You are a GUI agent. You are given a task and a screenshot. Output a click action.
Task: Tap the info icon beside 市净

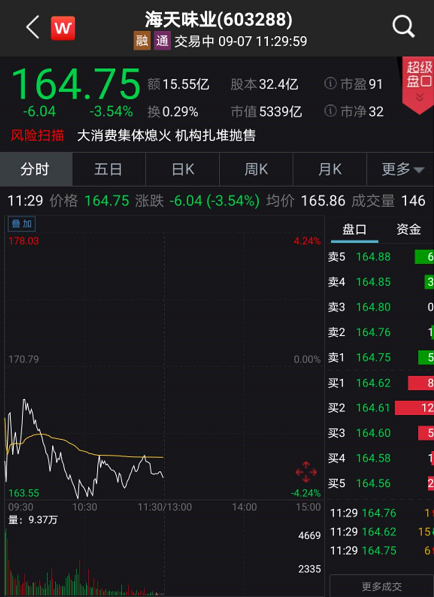point(330,111)
